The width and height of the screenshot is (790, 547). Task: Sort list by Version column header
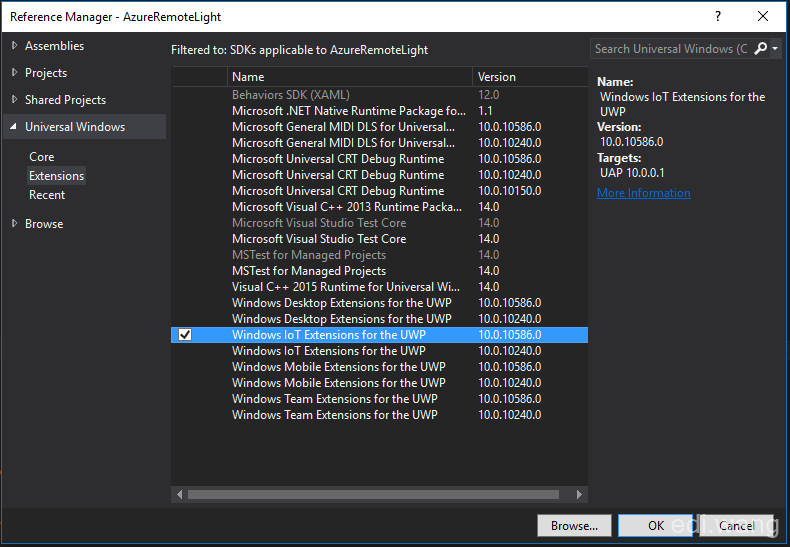(530, 77)
